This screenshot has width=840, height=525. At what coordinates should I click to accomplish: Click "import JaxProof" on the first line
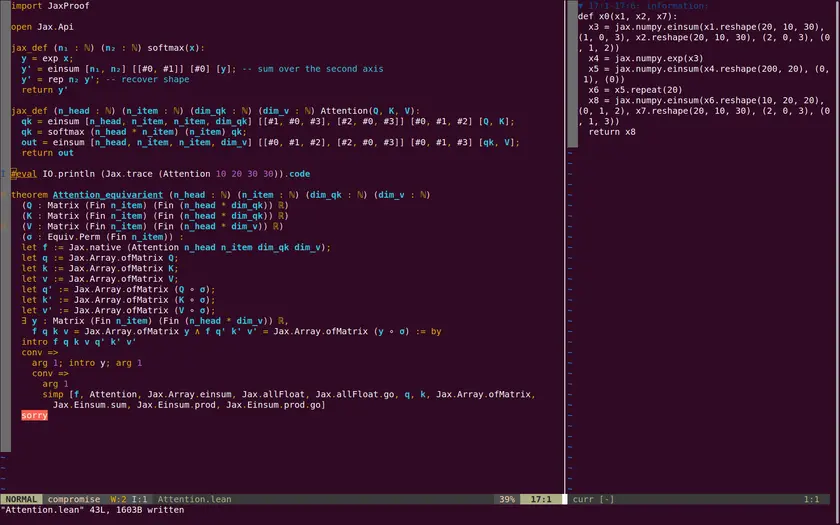coord(49,5)
